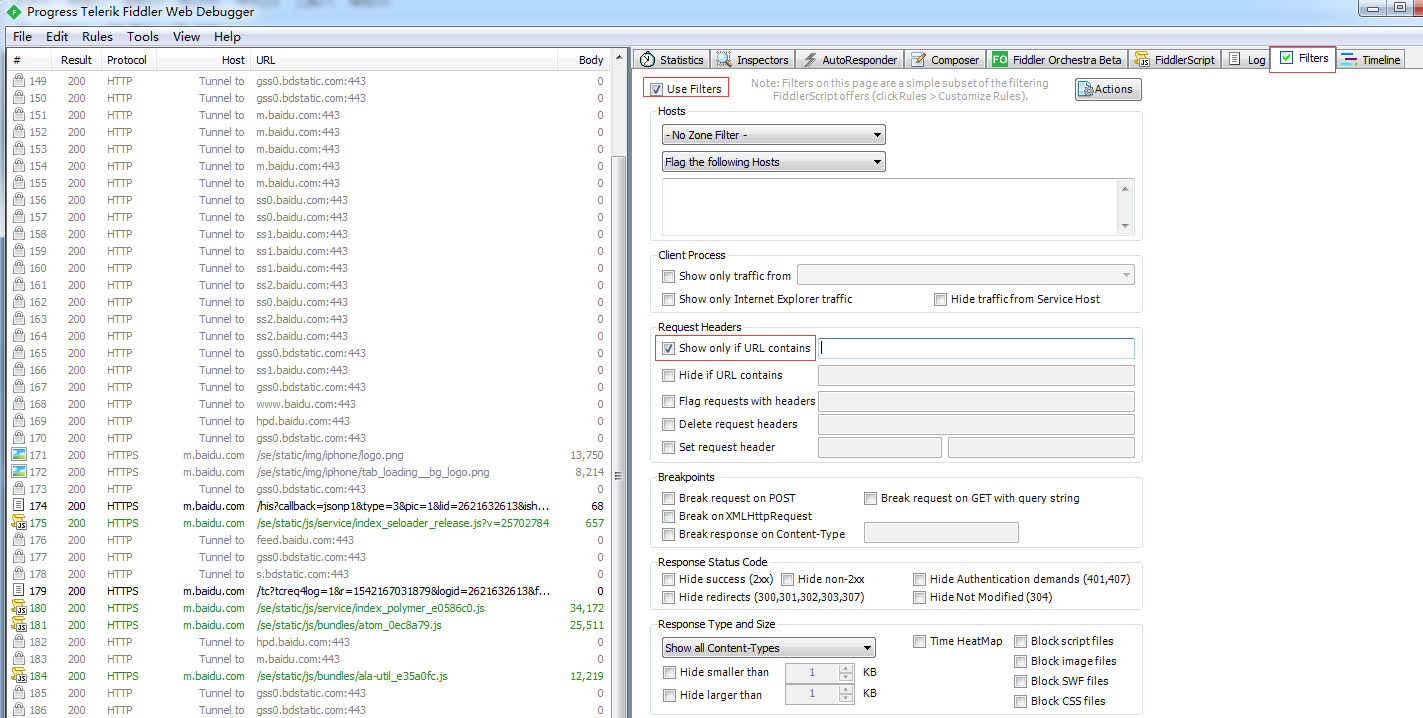Image resolution: width=1423 pixels, height=718 pixels.
Task: Check Hide success (2xx) option
Action: point(669,579)
